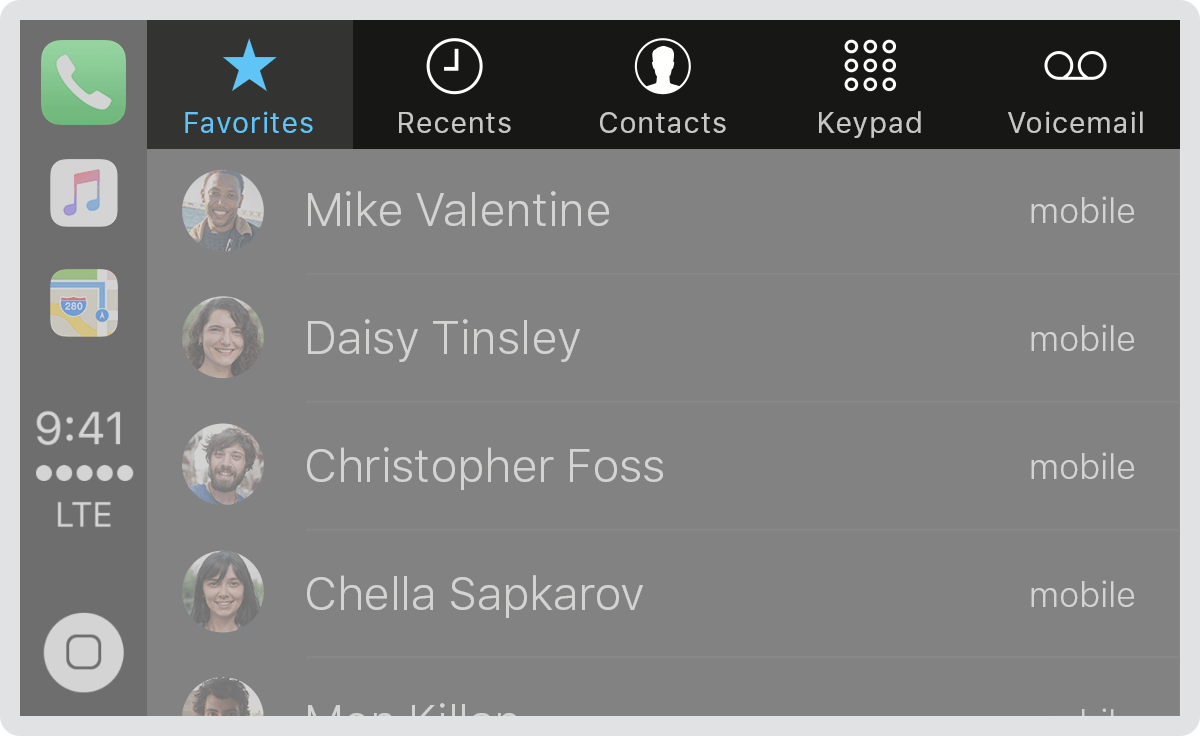Open the Phone app in sidebar
The image size is (1200, 736).
(84, 82)
